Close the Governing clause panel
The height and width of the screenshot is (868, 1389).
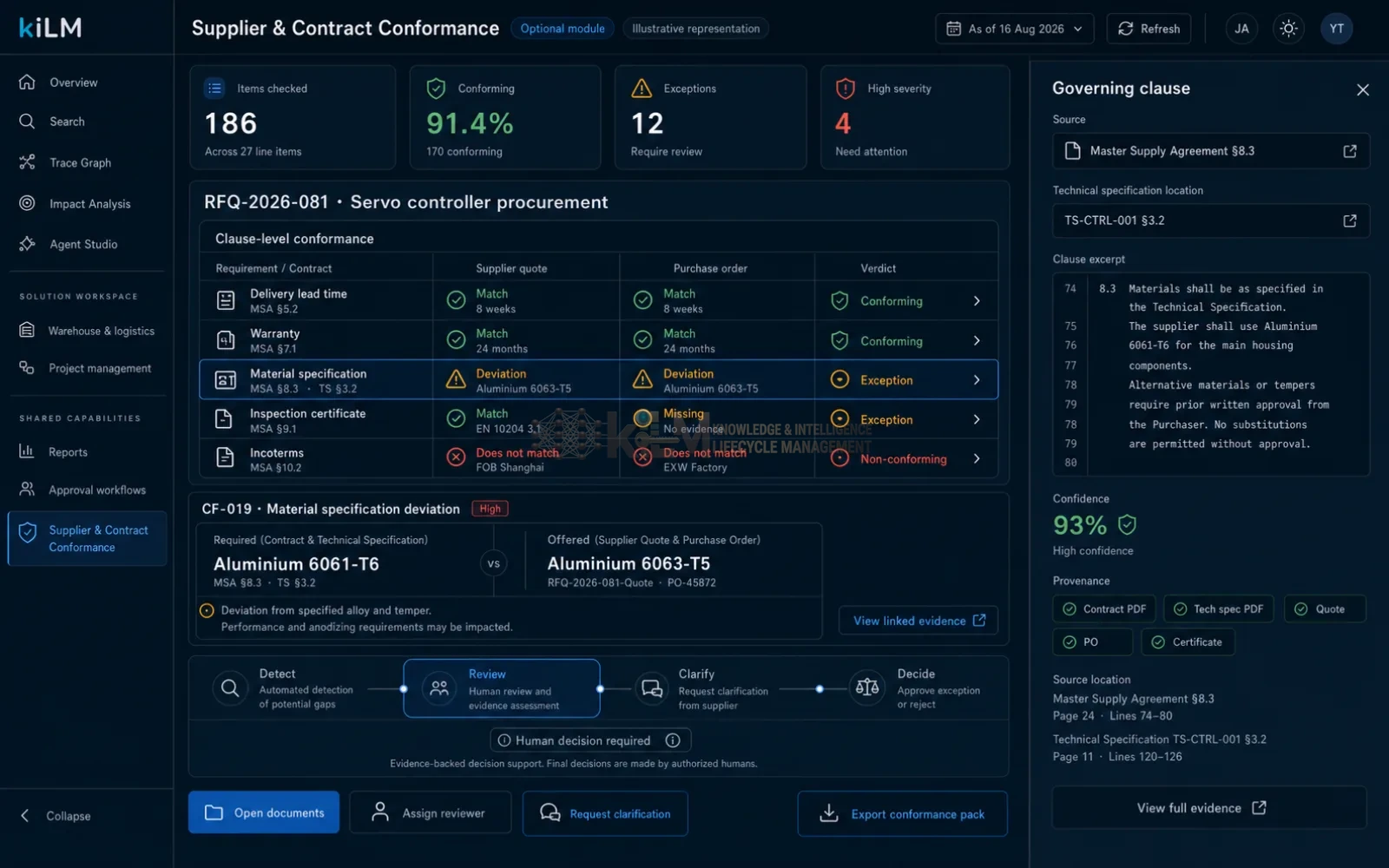[x=1362, y=89]
